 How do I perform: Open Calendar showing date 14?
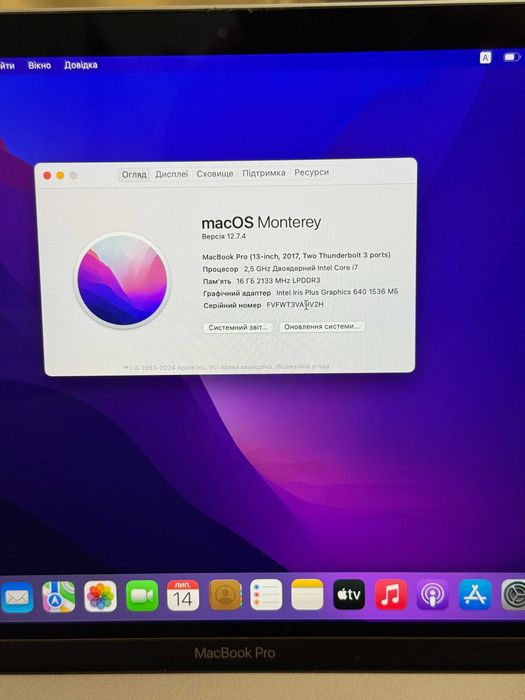coord(183,595)
